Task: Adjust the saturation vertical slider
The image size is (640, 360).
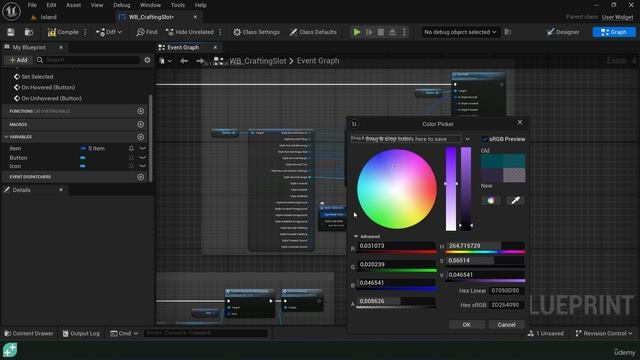Action: click(451, 189)
